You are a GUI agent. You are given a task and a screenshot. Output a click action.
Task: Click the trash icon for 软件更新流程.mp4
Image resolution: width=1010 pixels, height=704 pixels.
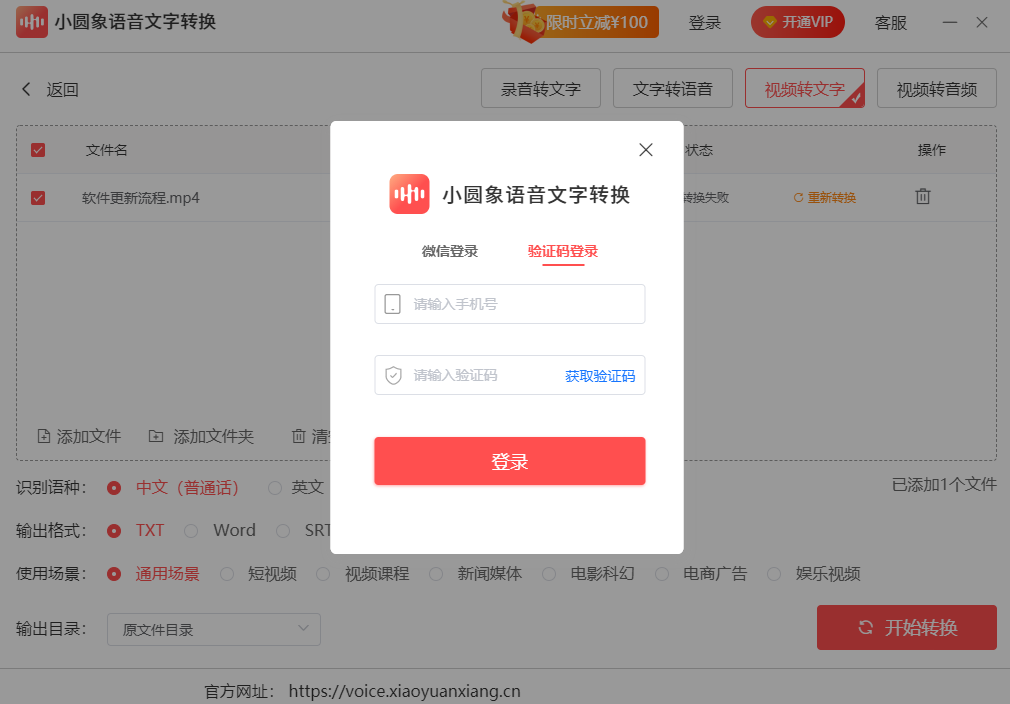click(922, 196)
